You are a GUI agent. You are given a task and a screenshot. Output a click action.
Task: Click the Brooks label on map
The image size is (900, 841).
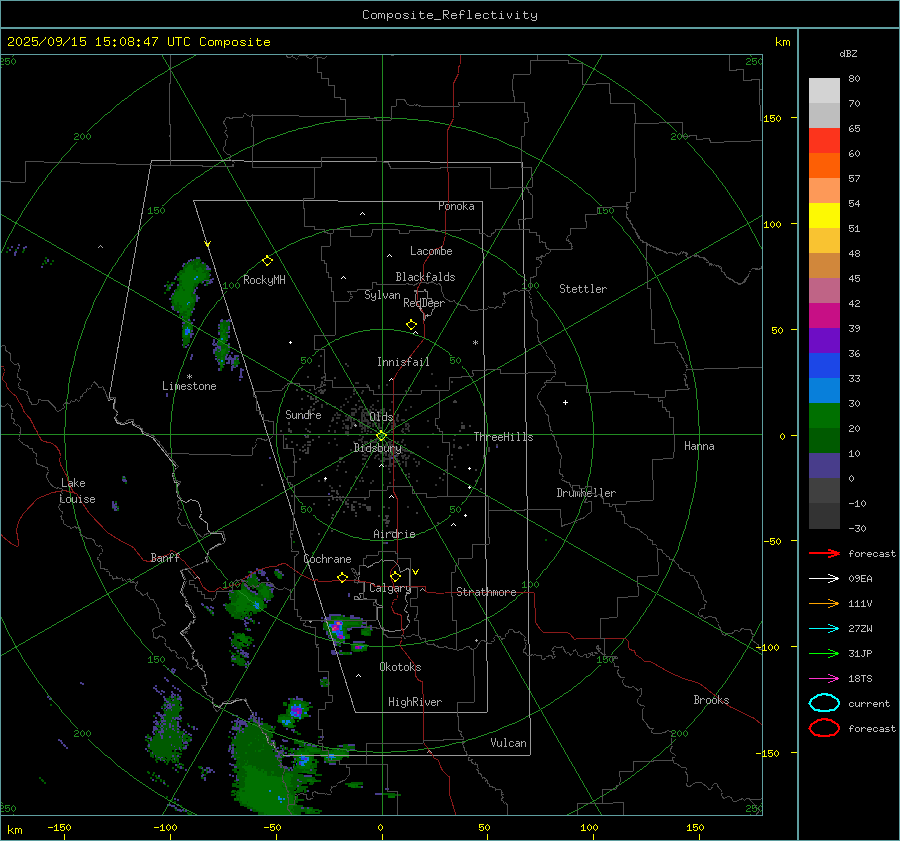click(x=711, y=700)
